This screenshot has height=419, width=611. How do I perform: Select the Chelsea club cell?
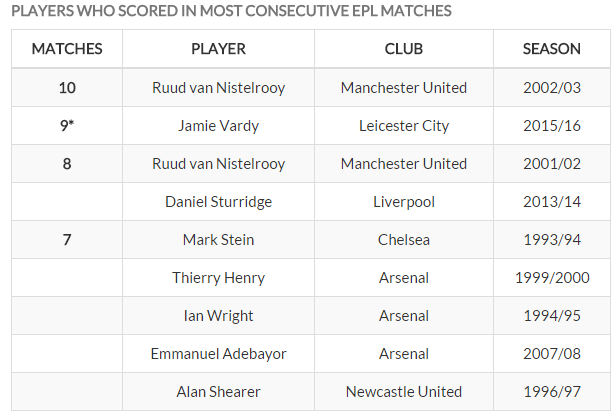point(403,240)
